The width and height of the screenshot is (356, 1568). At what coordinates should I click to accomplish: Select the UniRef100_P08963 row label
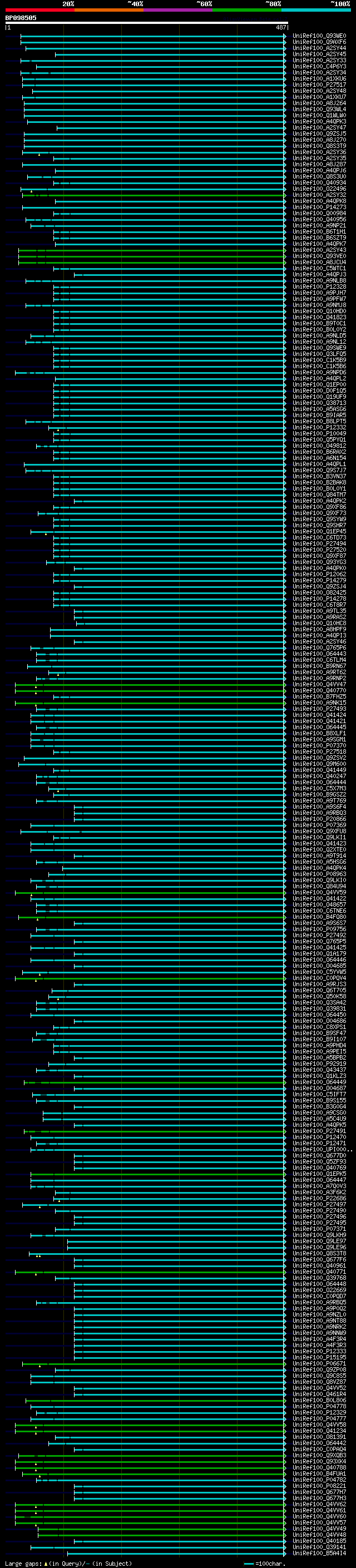point(319,874)
